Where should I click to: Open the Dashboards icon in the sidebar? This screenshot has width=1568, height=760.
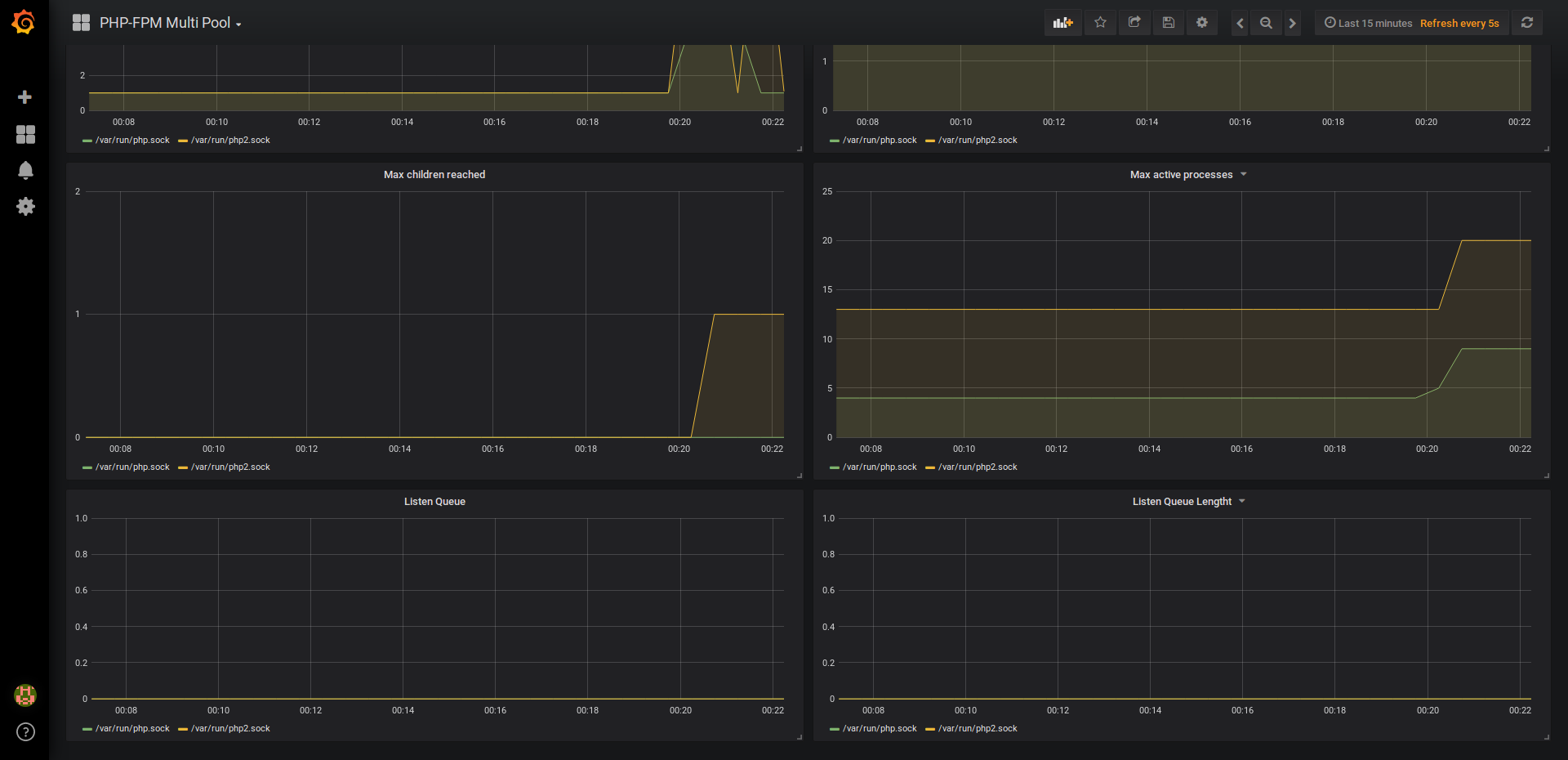pyautogui.click(x=25, y=134)
